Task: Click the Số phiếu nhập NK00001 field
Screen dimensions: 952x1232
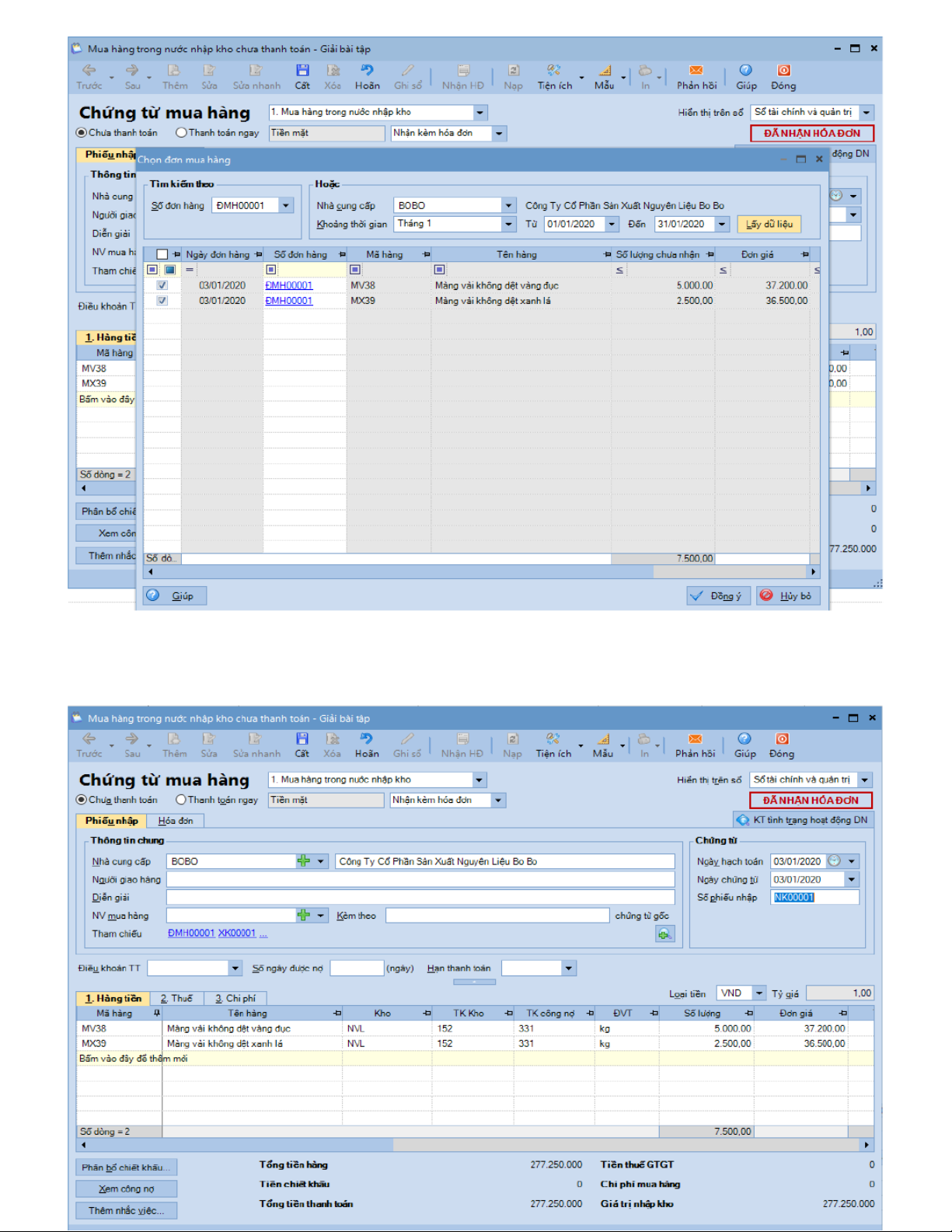Action: click(x=814, y=898)
